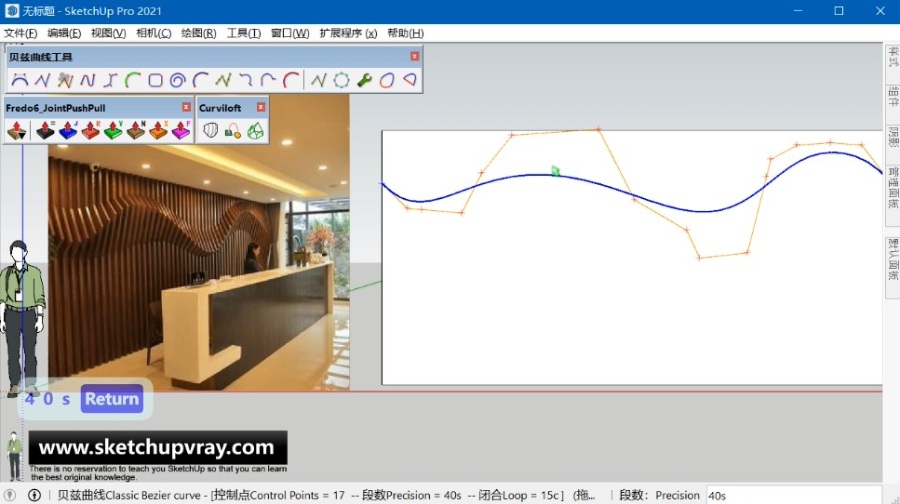This screenshot has width=900, height=504.
Task: Select the orange Extrude Push Pull (X) icon
Action: pos(158,131)
